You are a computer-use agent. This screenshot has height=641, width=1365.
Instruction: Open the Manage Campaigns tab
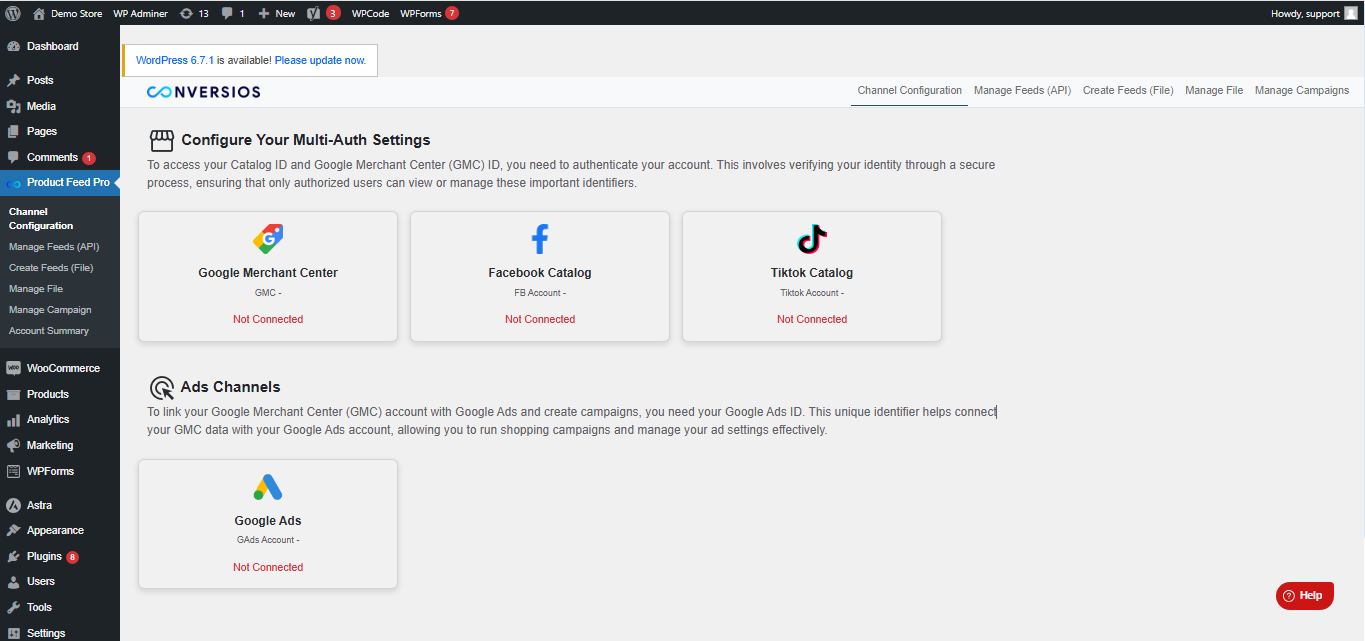1302,90
